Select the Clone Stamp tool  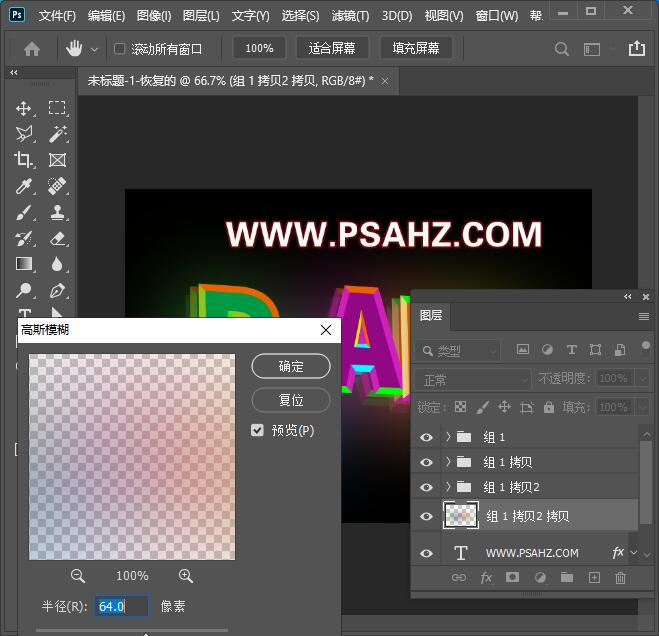[x=57, y=212]
